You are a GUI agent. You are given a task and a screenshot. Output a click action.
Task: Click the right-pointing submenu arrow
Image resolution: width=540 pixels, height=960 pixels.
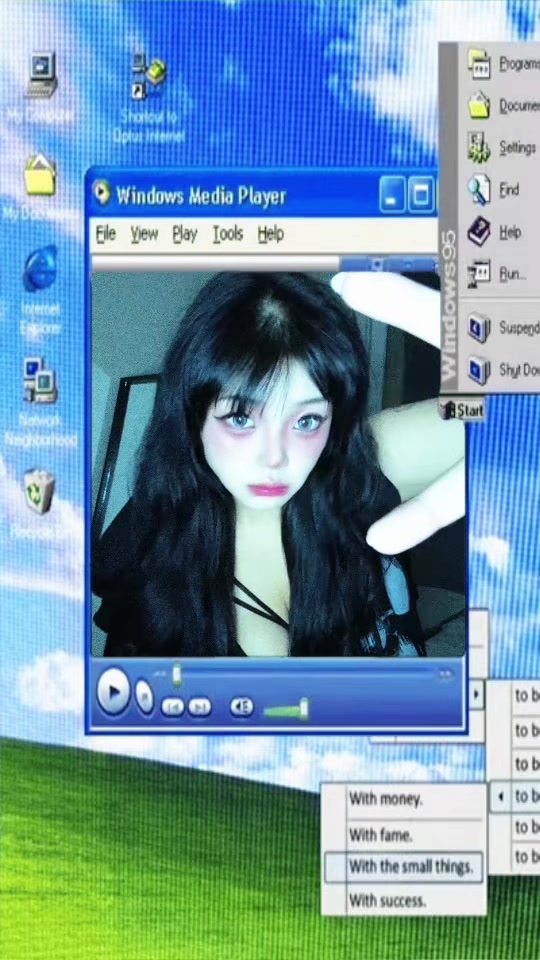coord(476,694)
